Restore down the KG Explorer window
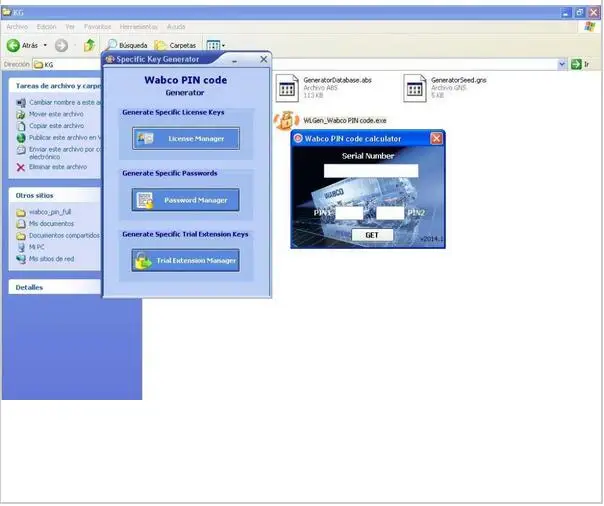This screenshot has width=604, height=506. tap(580, 13)
